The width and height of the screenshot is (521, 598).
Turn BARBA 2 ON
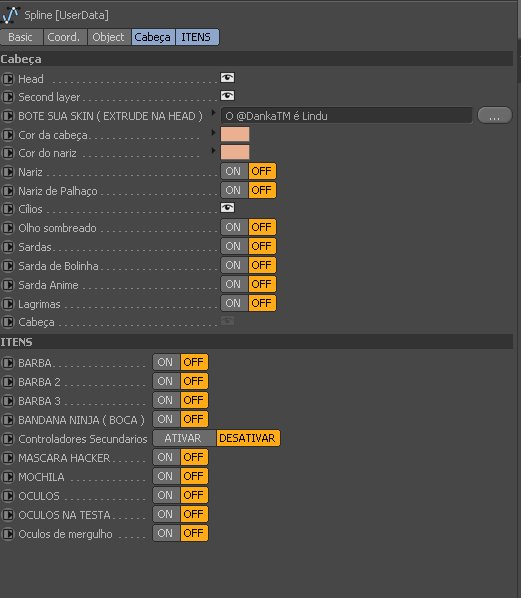(166, 381)
